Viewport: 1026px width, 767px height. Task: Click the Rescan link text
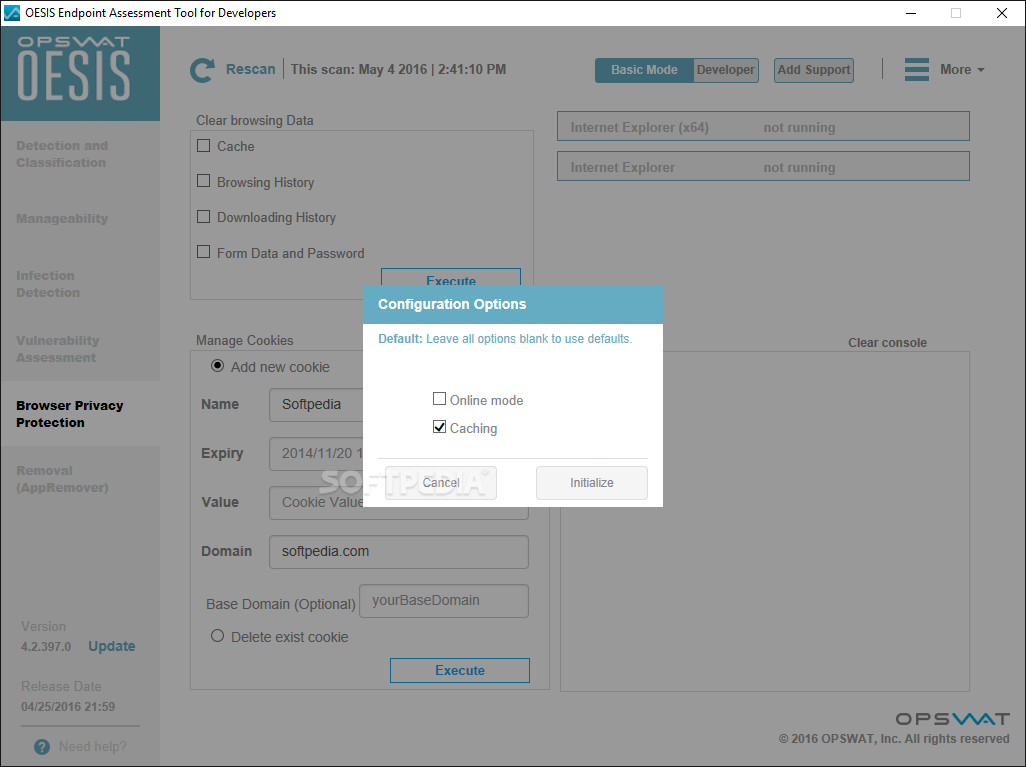point(251,69)
